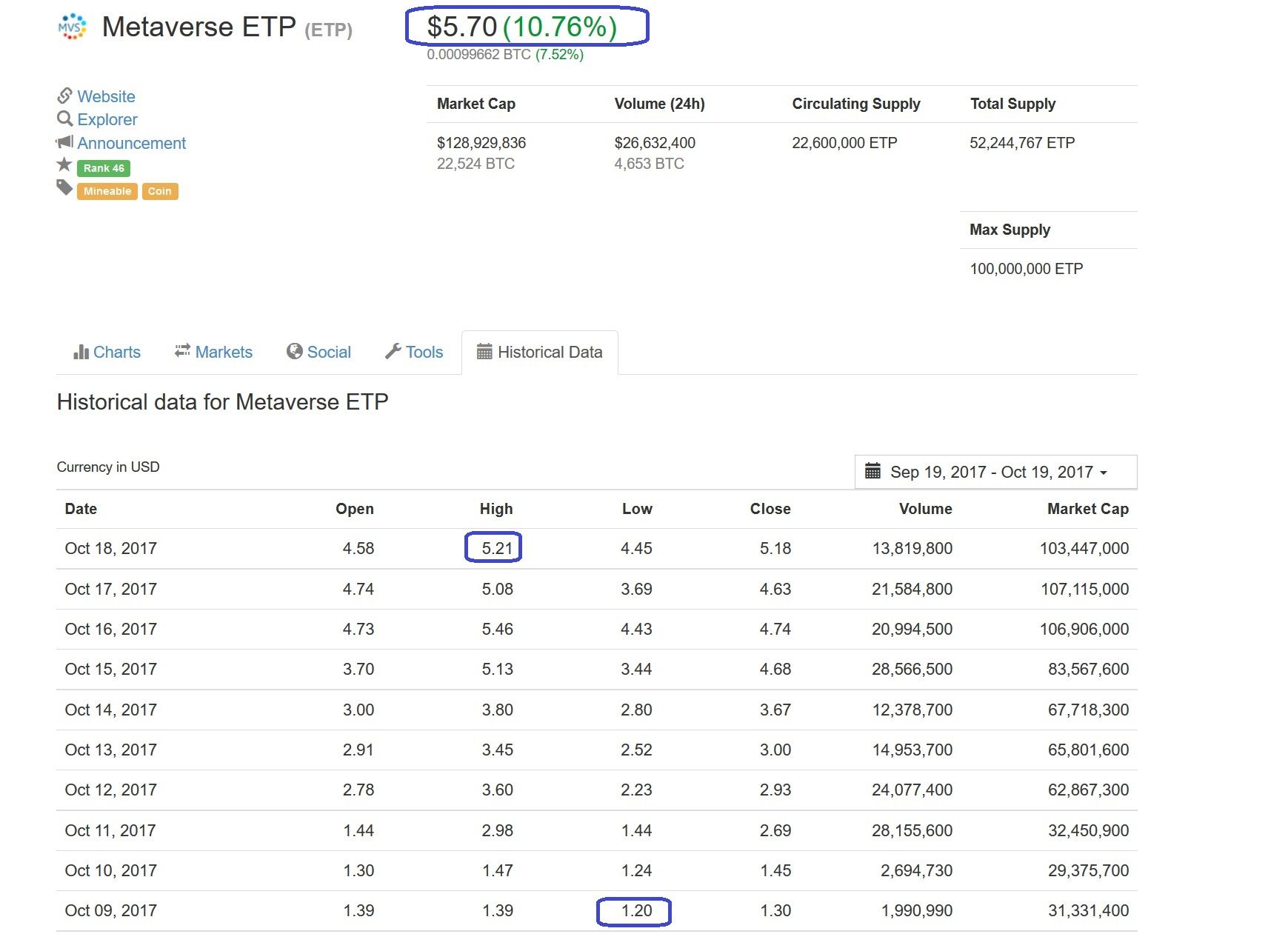Click the globe icon on Social tab
This screenshot has height=934, width=1288.
[x=295, y=351]
